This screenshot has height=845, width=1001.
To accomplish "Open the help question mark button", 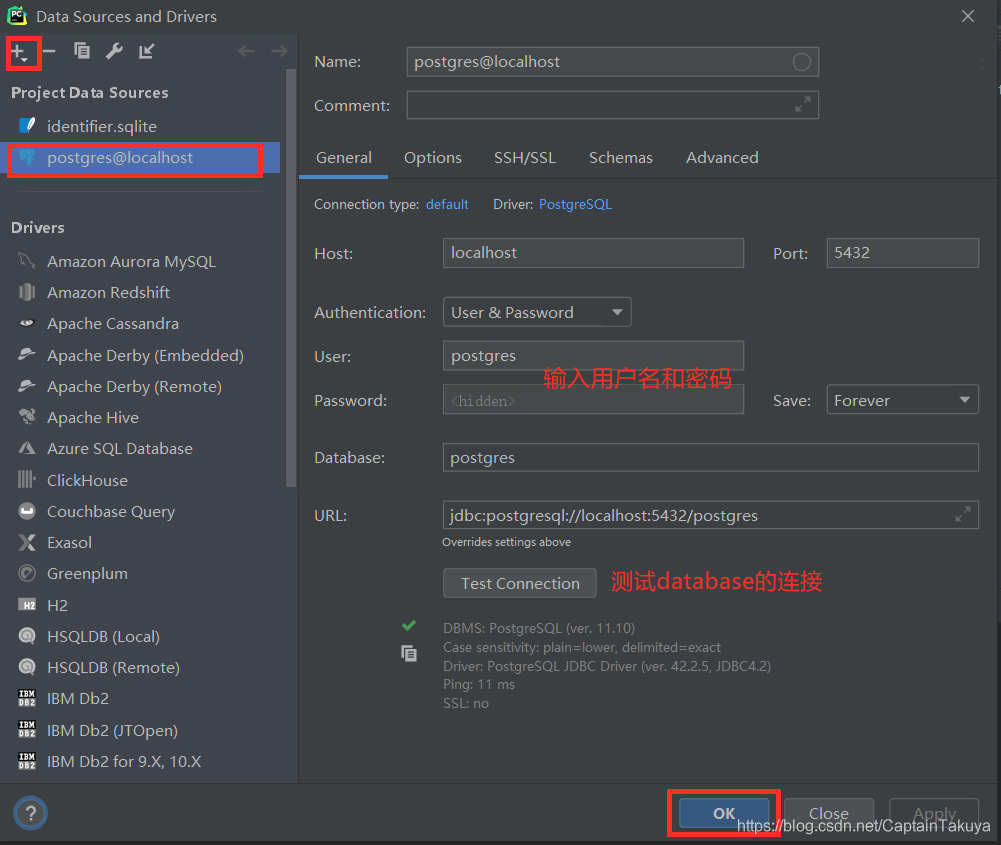I will click(30, 813).
